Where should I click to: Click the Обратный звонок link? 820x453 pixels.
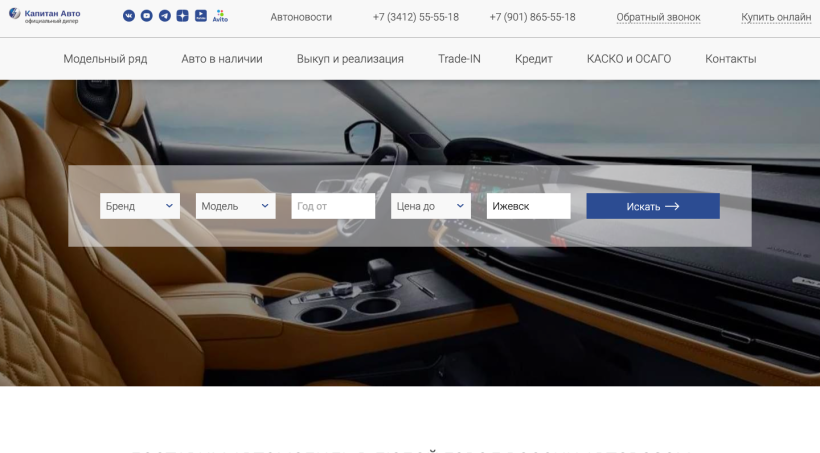658,17
